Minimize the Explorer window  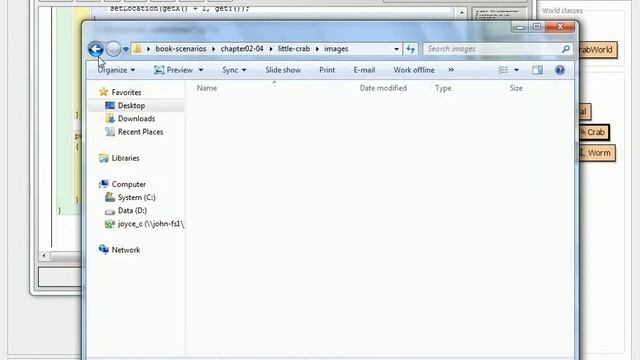[x=520, y=27]
